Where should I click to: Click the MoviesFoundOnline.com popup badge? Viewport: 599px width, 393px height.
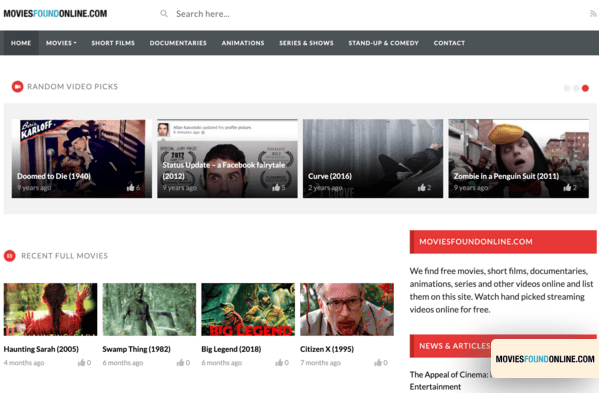coord(545,359)
